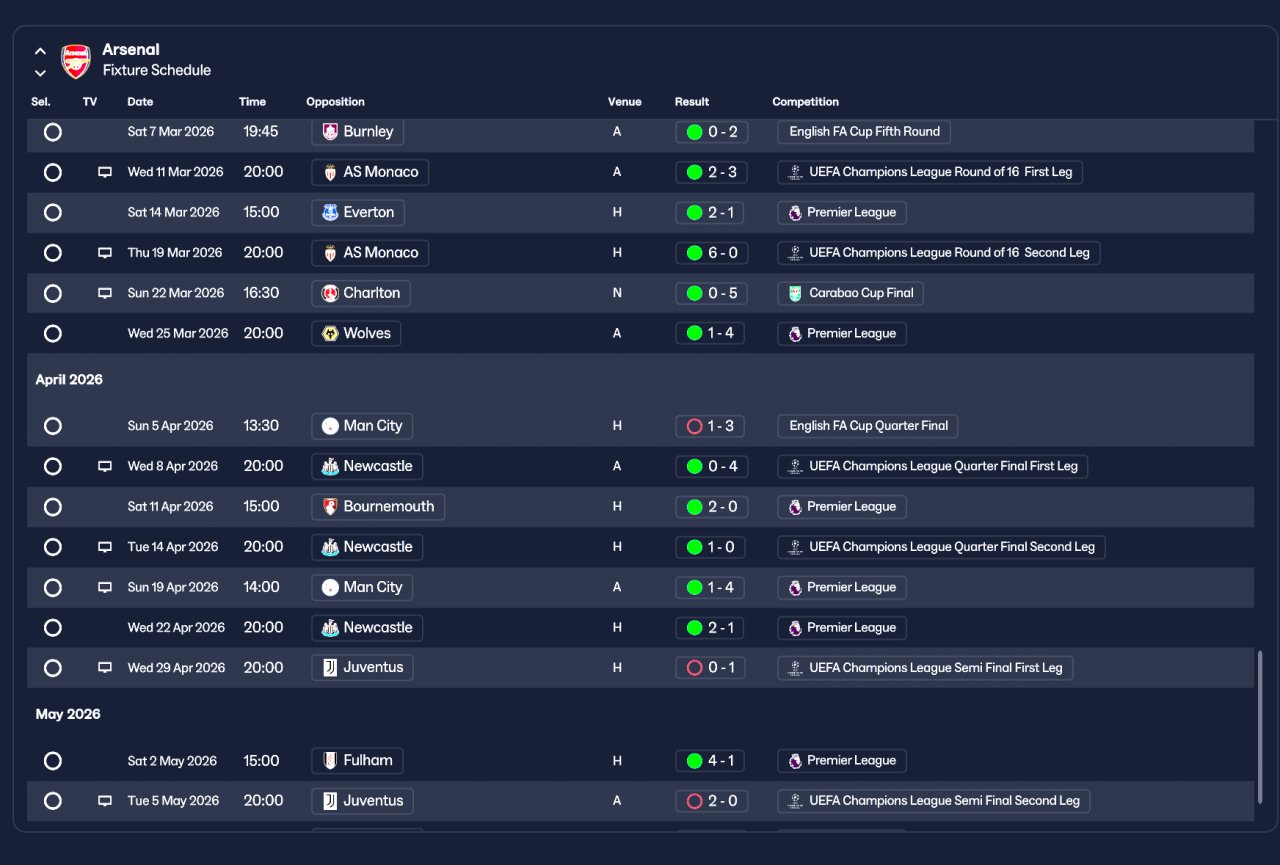Image resolution: width=1280 pixels, height=865 pixels.
Task: Select the Sun 5 Apr Man City radio
Action: tap(53, 426)
